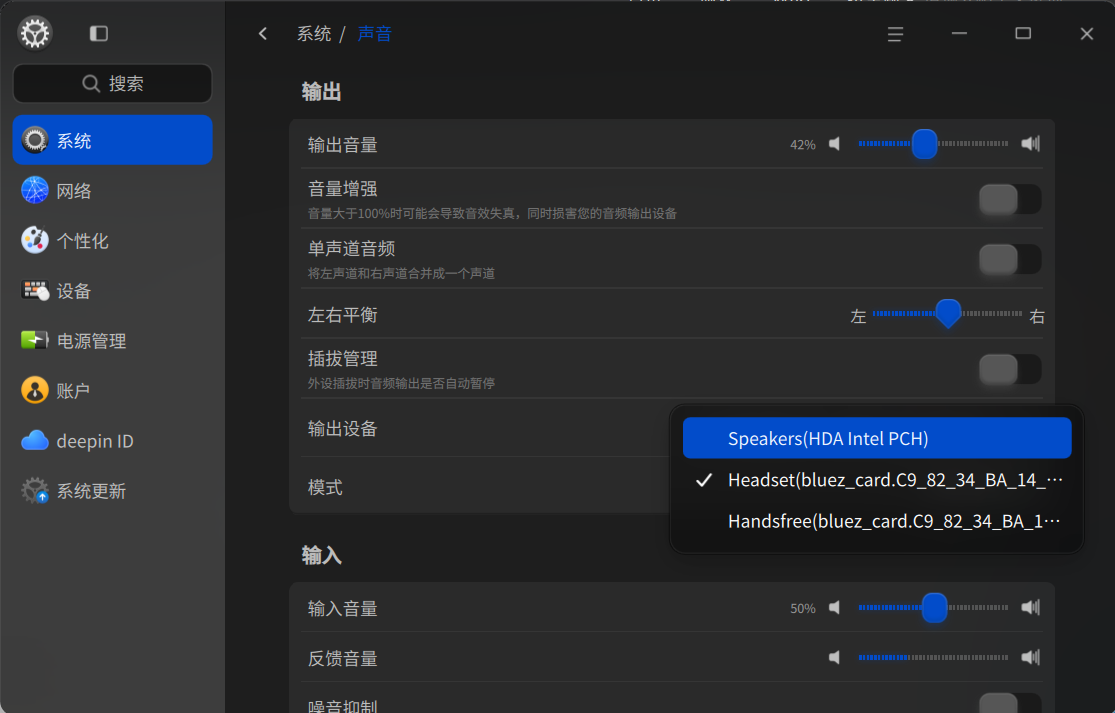
Task: Adjust the 输出音量 slider handle
Action: pos(924,144)
